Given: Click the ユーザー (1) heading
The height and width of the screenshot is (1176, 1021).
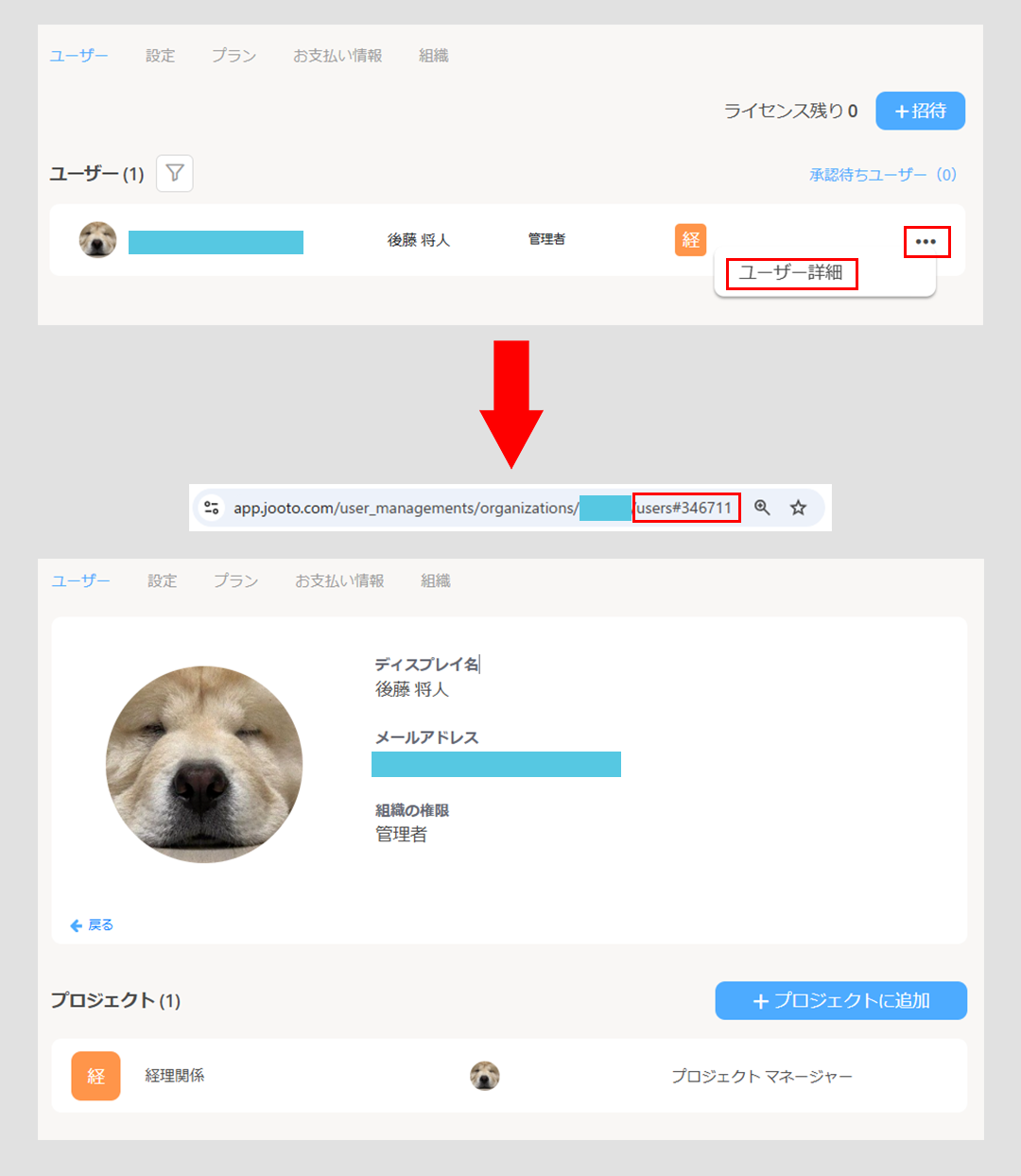Looking at the screenshot, I should (x=96, y=174).
